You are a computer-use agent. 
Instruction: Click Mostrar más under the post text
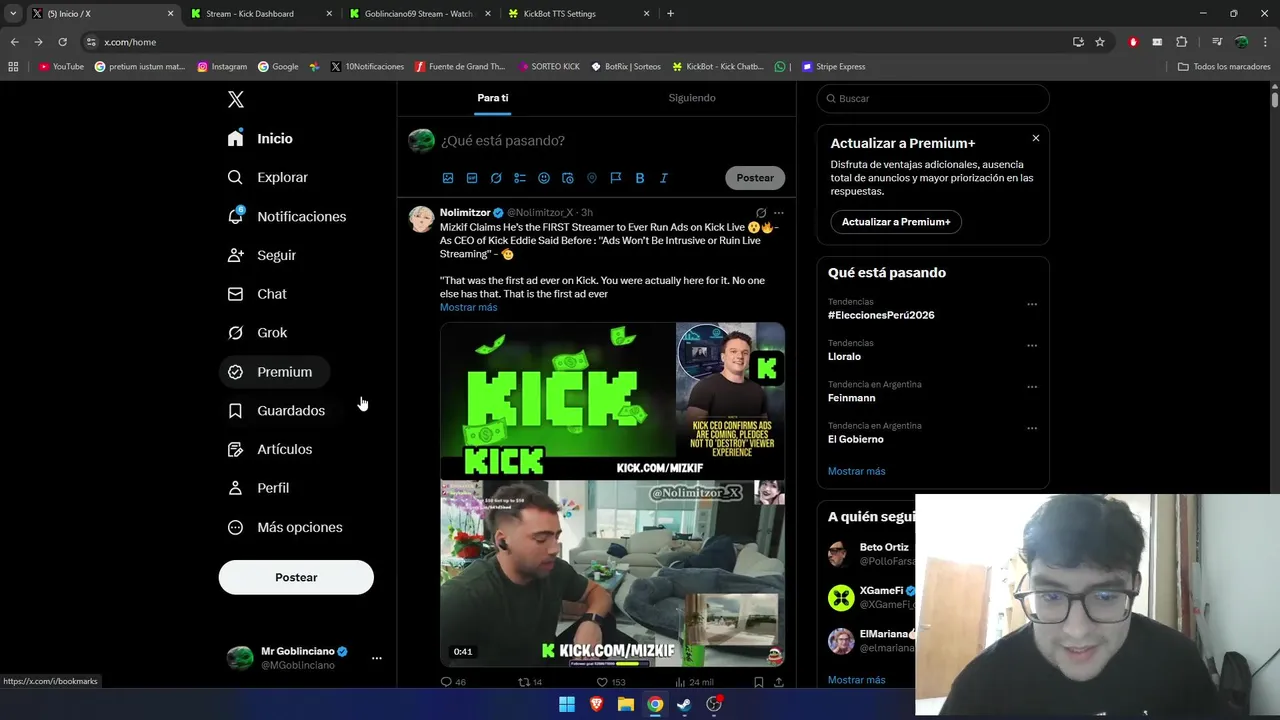(x=468, y=307)
